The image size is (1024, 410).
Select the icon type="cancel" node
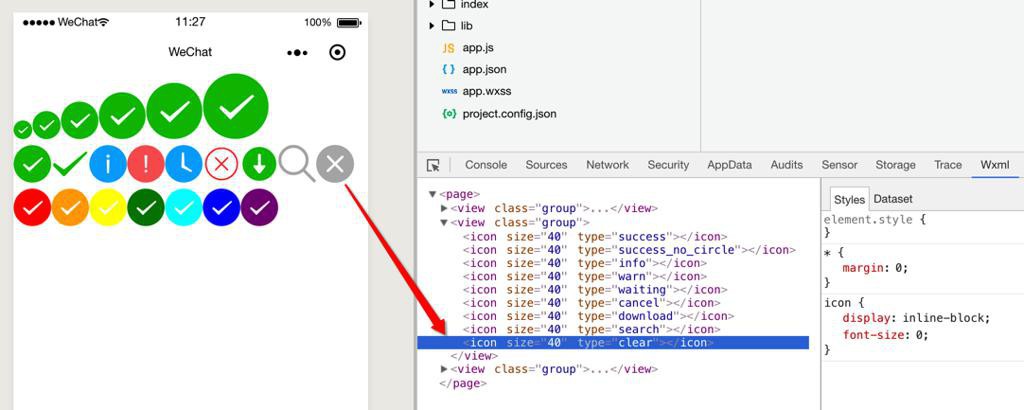[592, 303]
